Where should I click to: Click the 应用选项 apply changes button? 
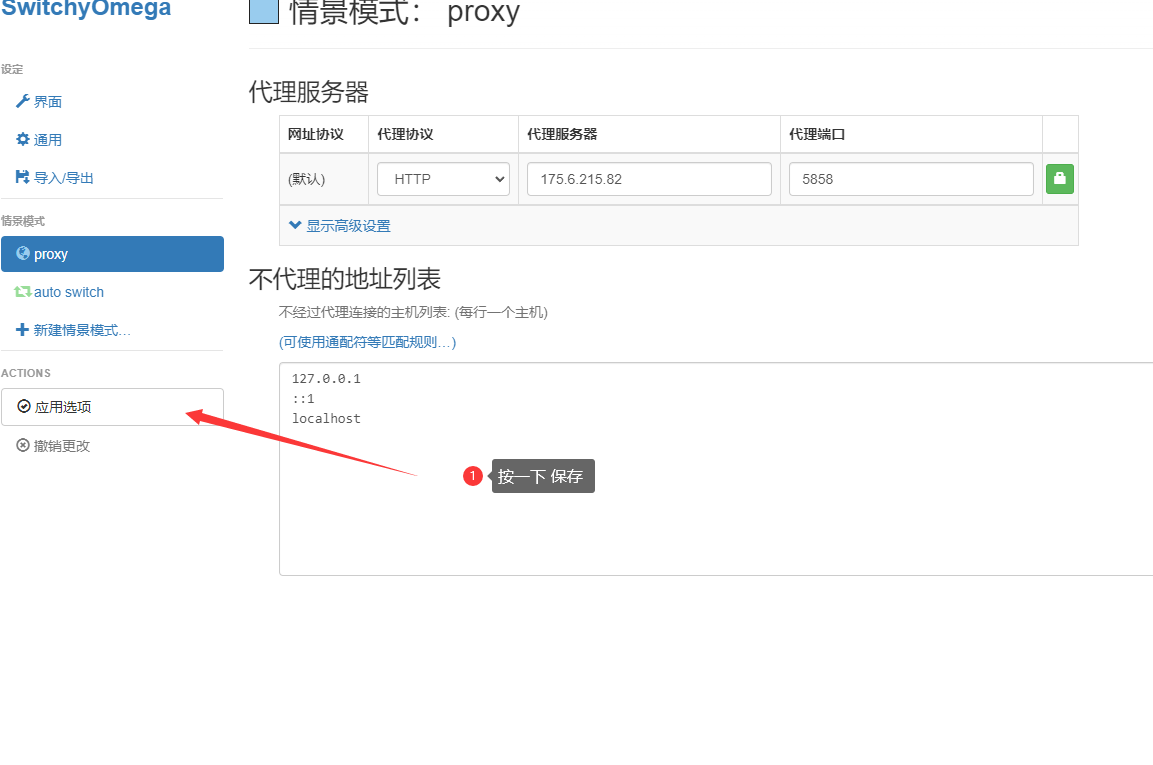113,407
